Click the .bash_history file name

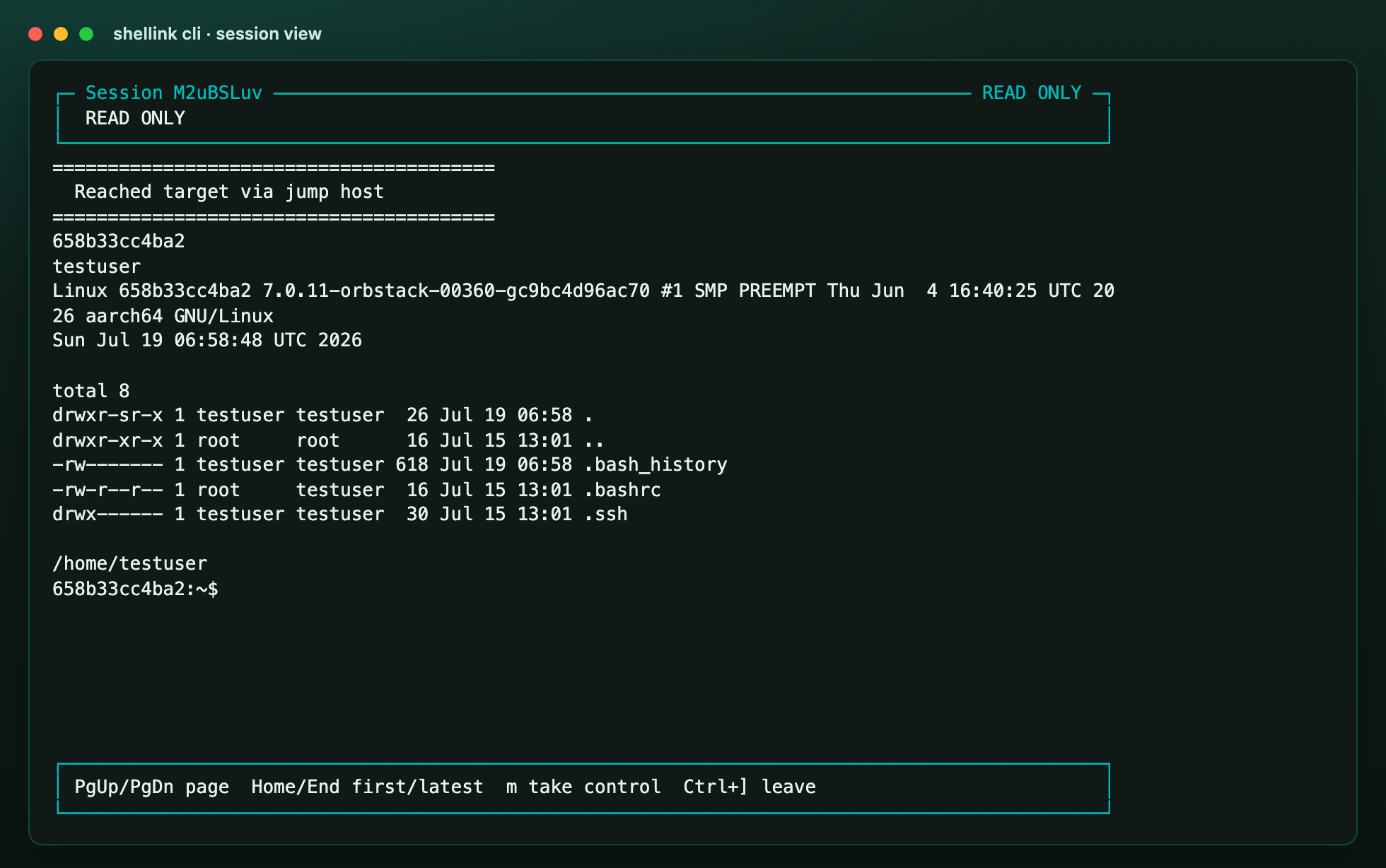(656, 464)
